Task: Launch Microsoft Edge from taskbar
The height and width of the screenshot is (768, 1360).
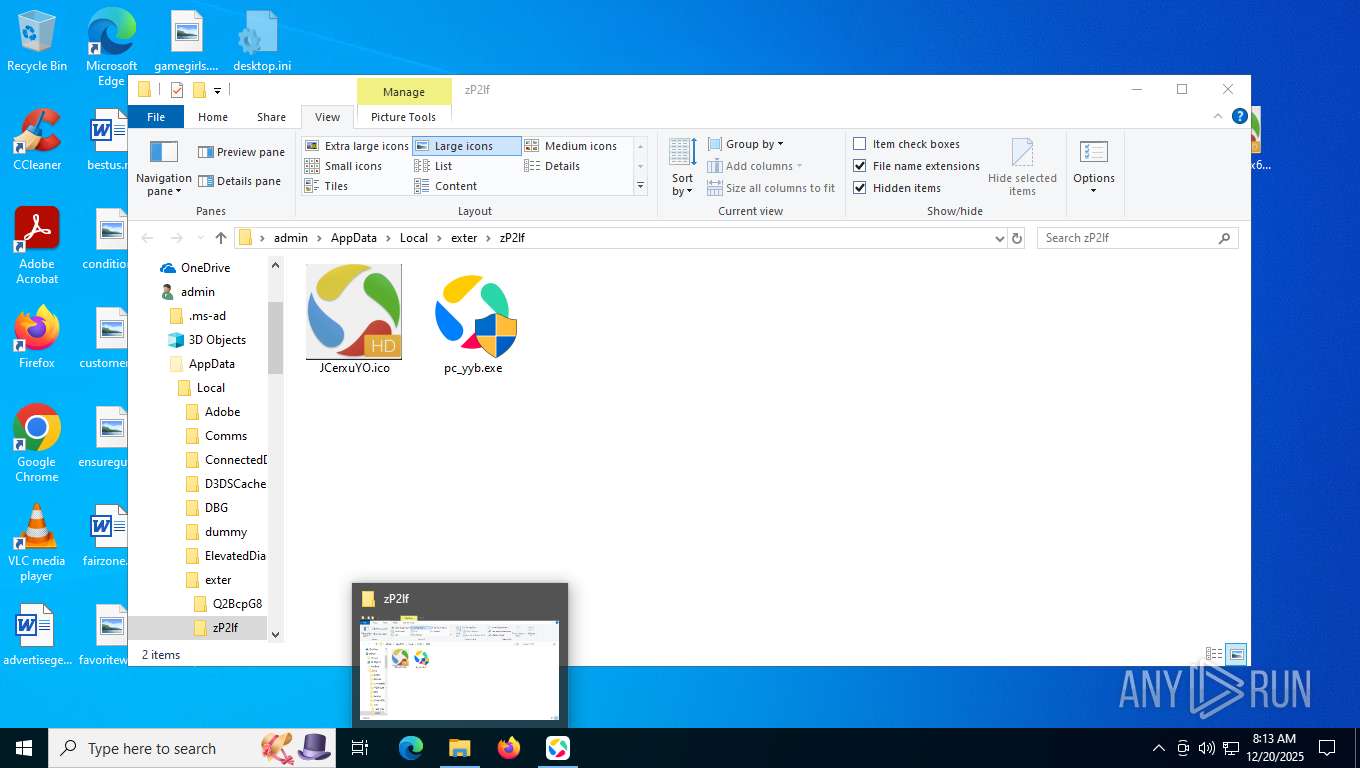Action: click(411, 748)
